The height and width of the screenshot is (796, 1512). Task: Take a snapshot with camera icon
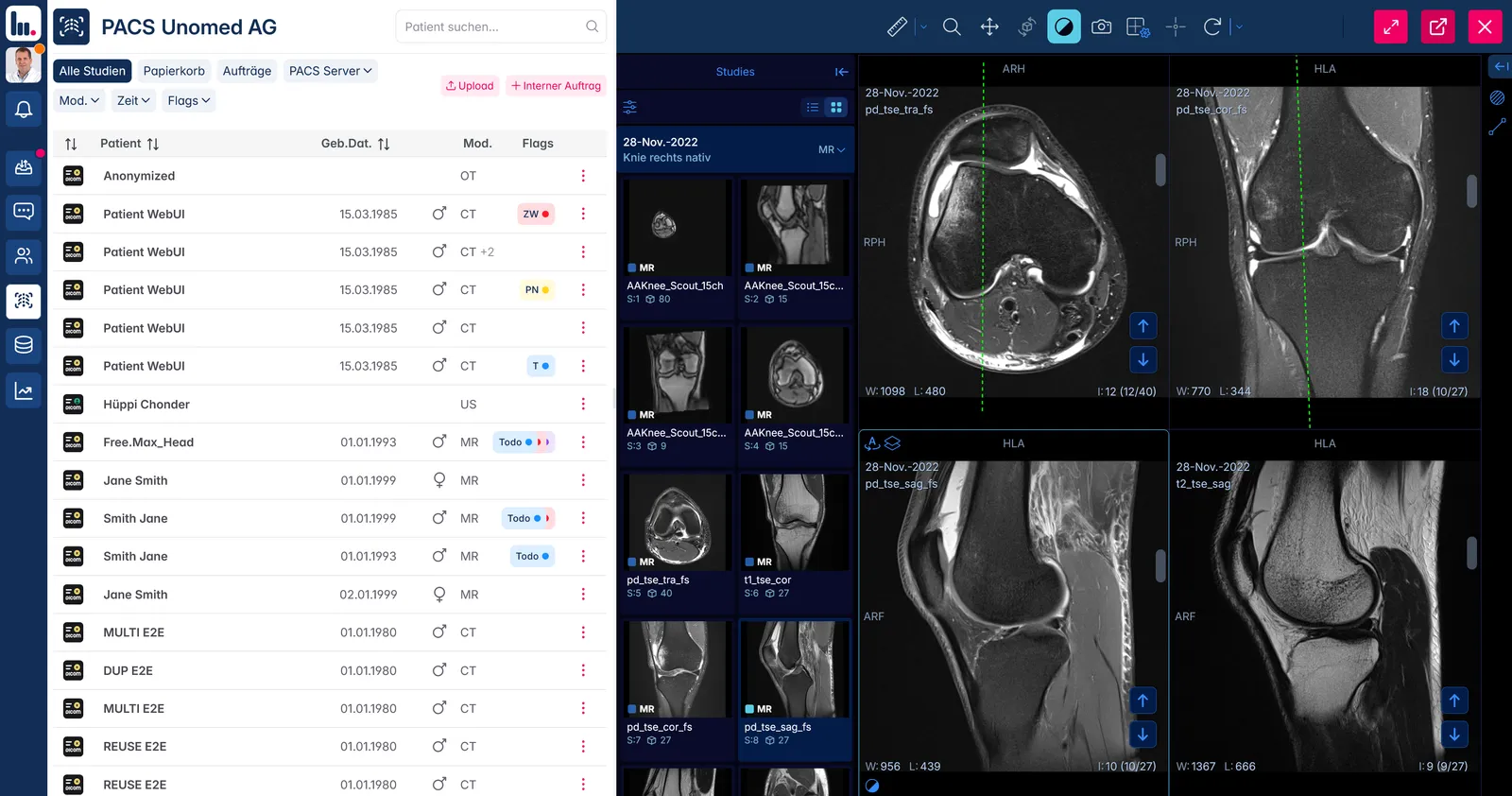coord(1101,27)
